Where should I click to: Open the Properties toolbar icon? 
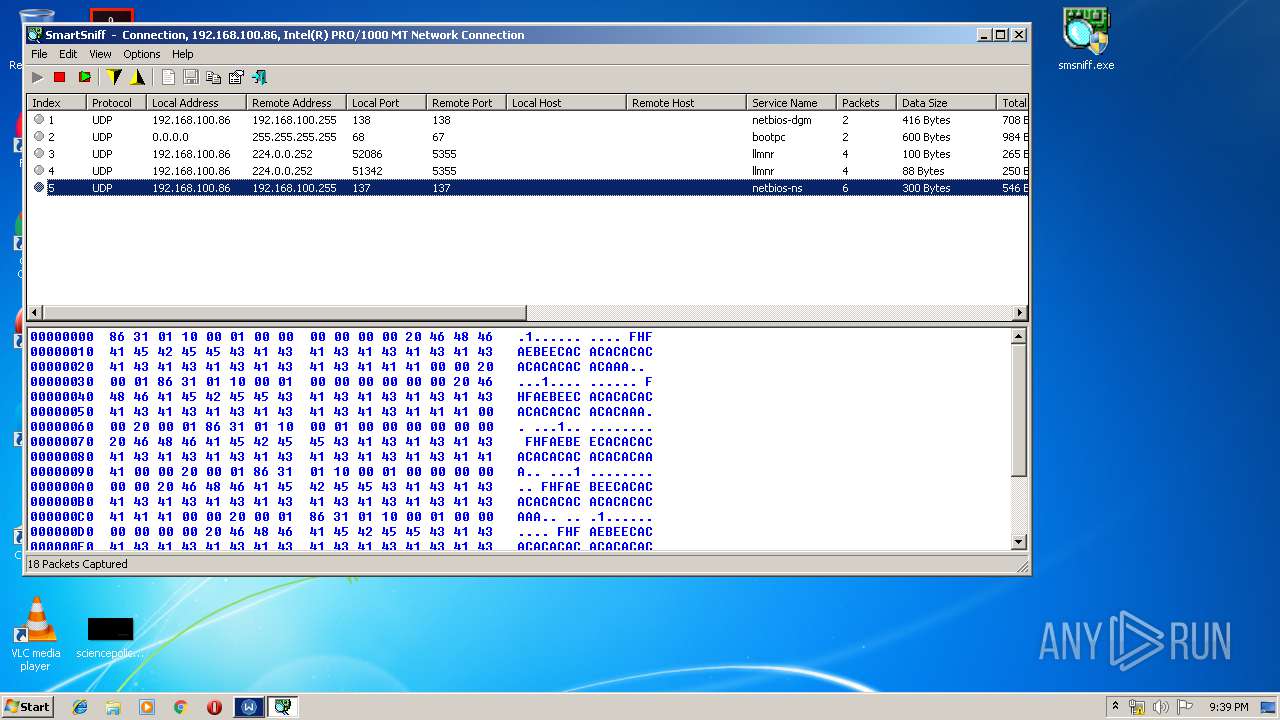pos(236,77)
